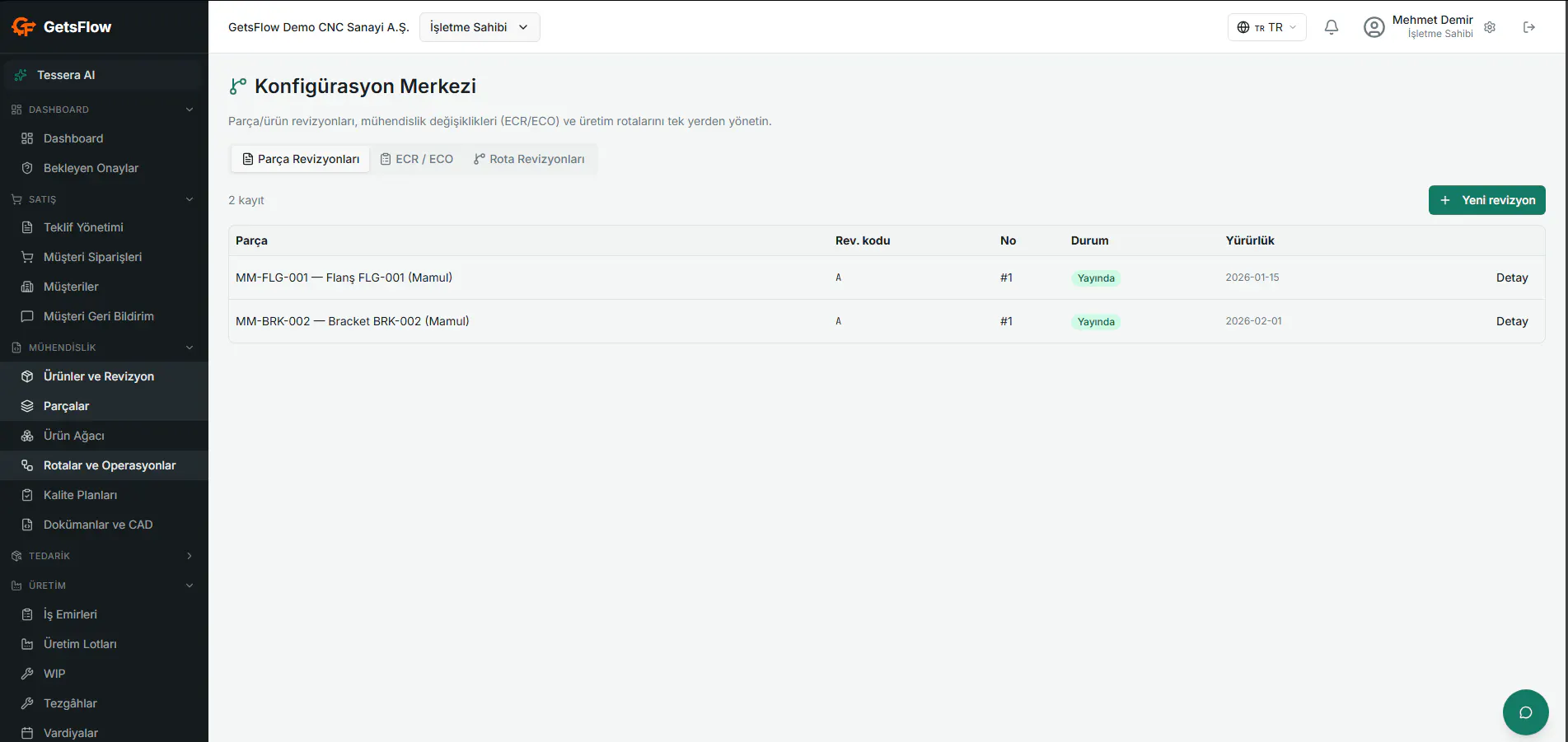Click the Rev. kodu column header
Image resolution: width=1568 pixels, height=742 pixels.
[x=863, y=240]
